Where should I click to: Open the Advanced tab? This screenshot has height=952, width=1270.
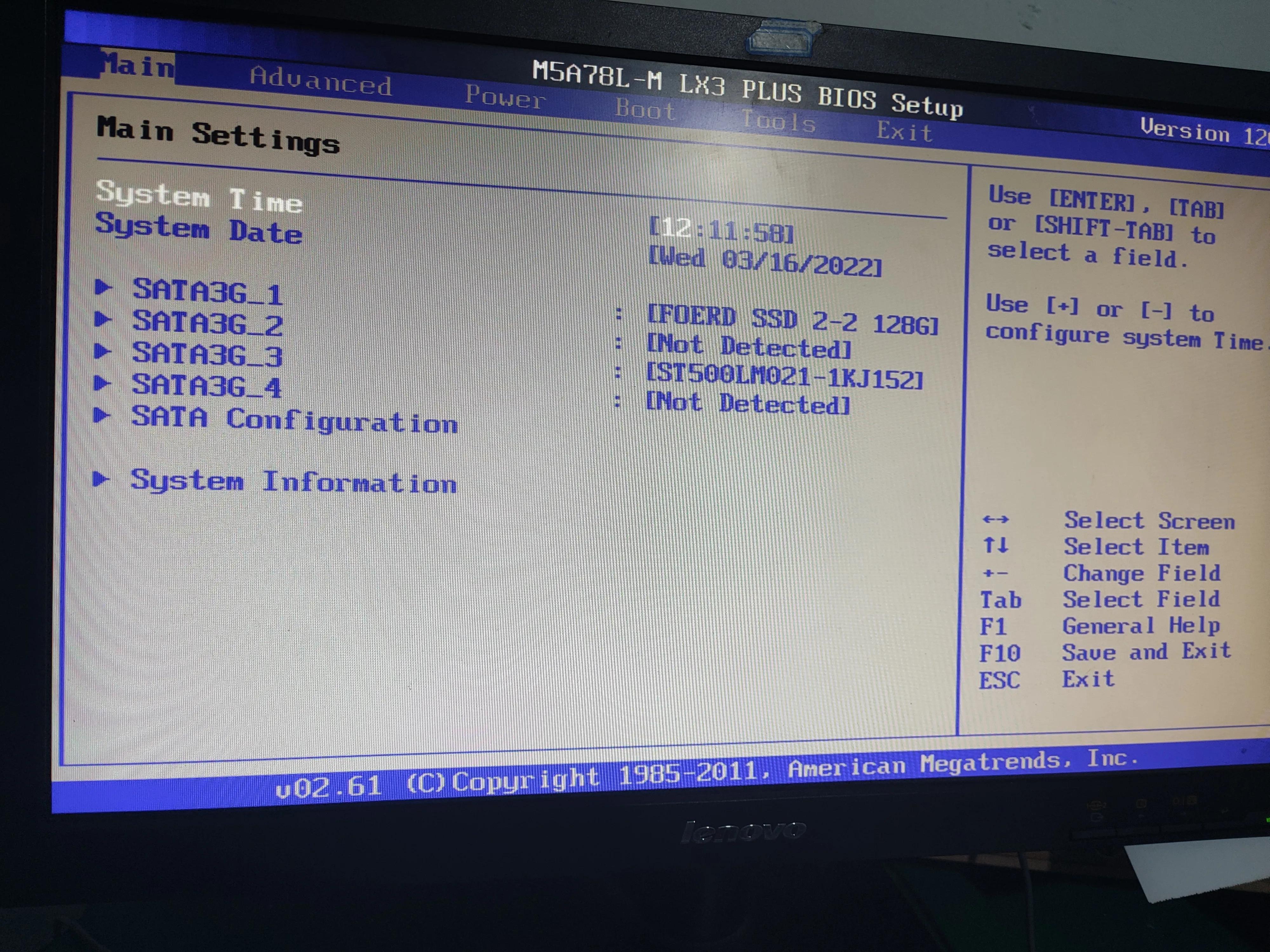click(x=321, y=82)
